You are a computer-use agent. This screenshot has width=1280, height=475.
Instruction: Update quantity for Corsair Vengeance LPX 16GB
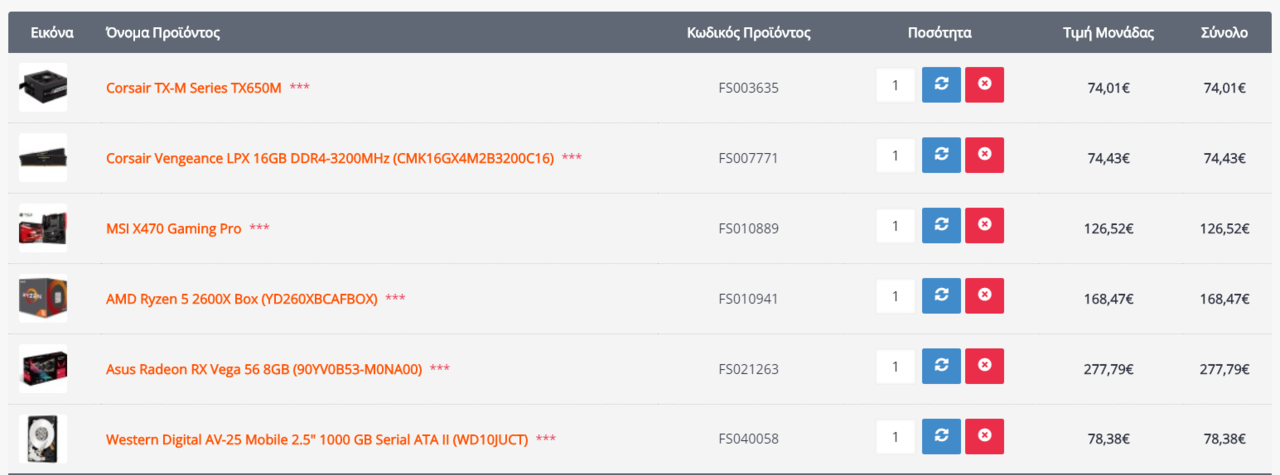coord(941,155)
